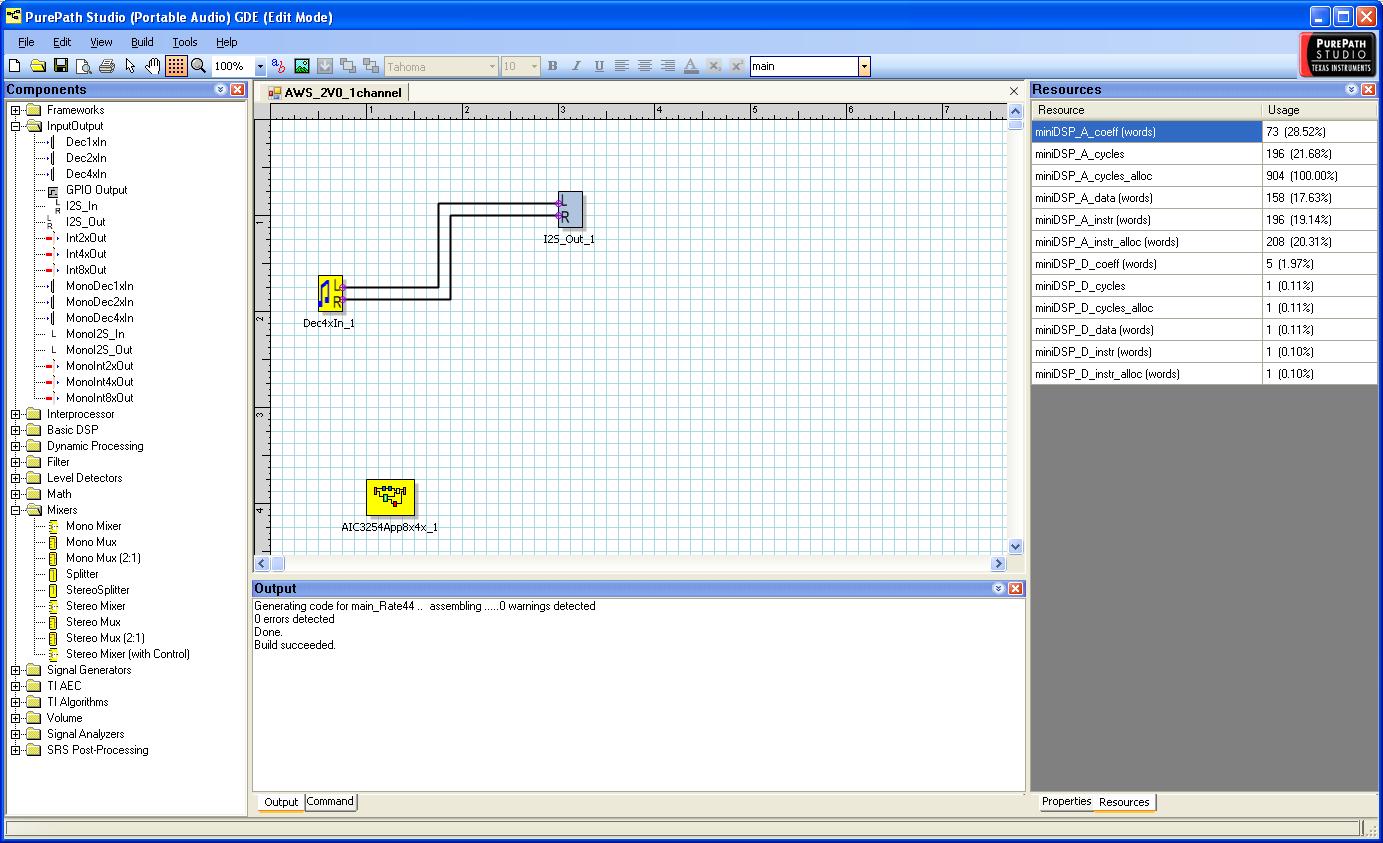Open font color picker icon
Image resolution: width=1383 pixels, height=843 pixels.
click(691, 66)
